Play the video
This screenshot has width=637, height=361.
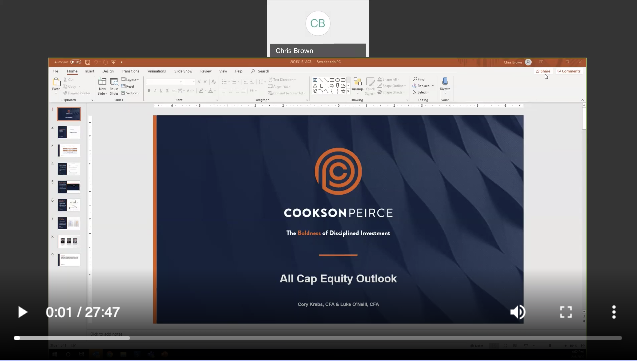tap(22, 312)
